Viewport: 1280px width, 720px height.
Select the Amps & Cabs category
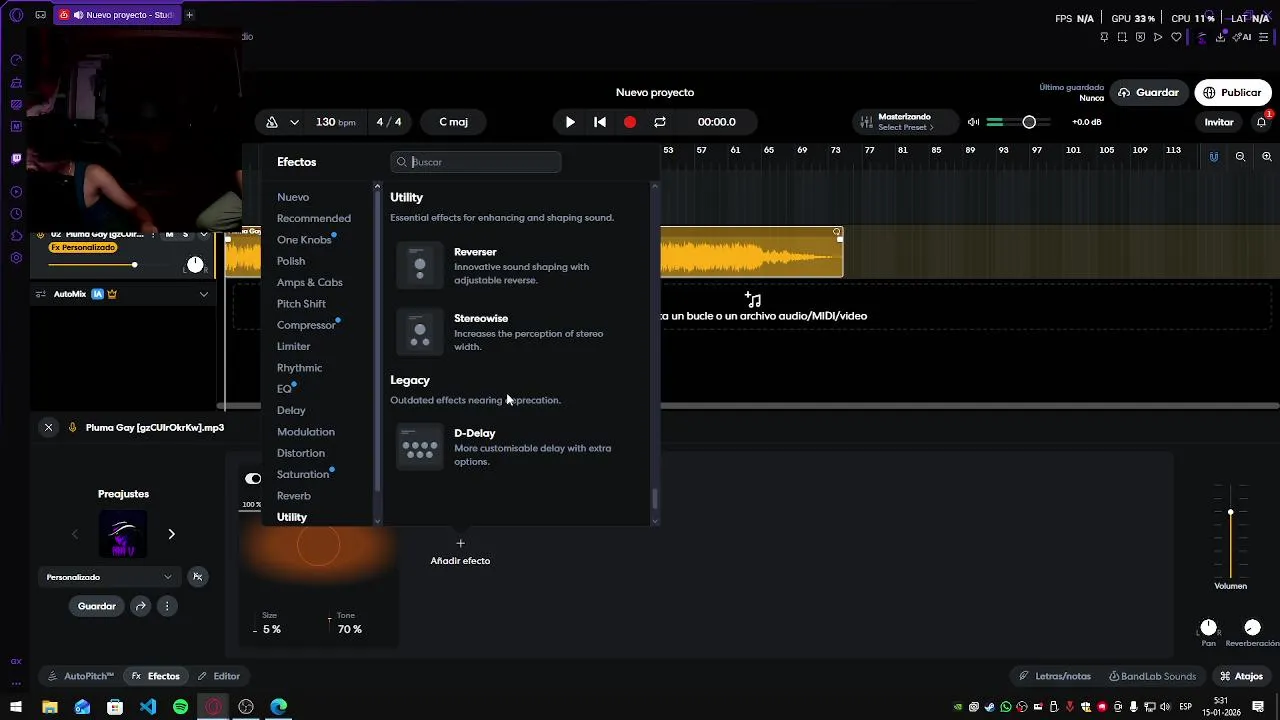pyautogui.click(x=310, y=282)
